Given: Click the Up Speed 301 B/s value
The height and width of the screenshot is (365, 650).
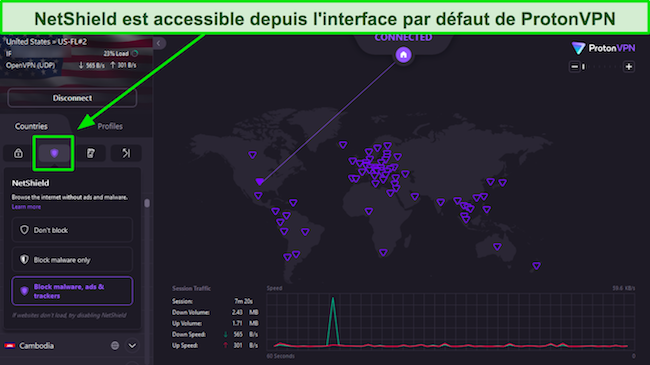Looking at the screenshot, I should [x=245, y=345].
